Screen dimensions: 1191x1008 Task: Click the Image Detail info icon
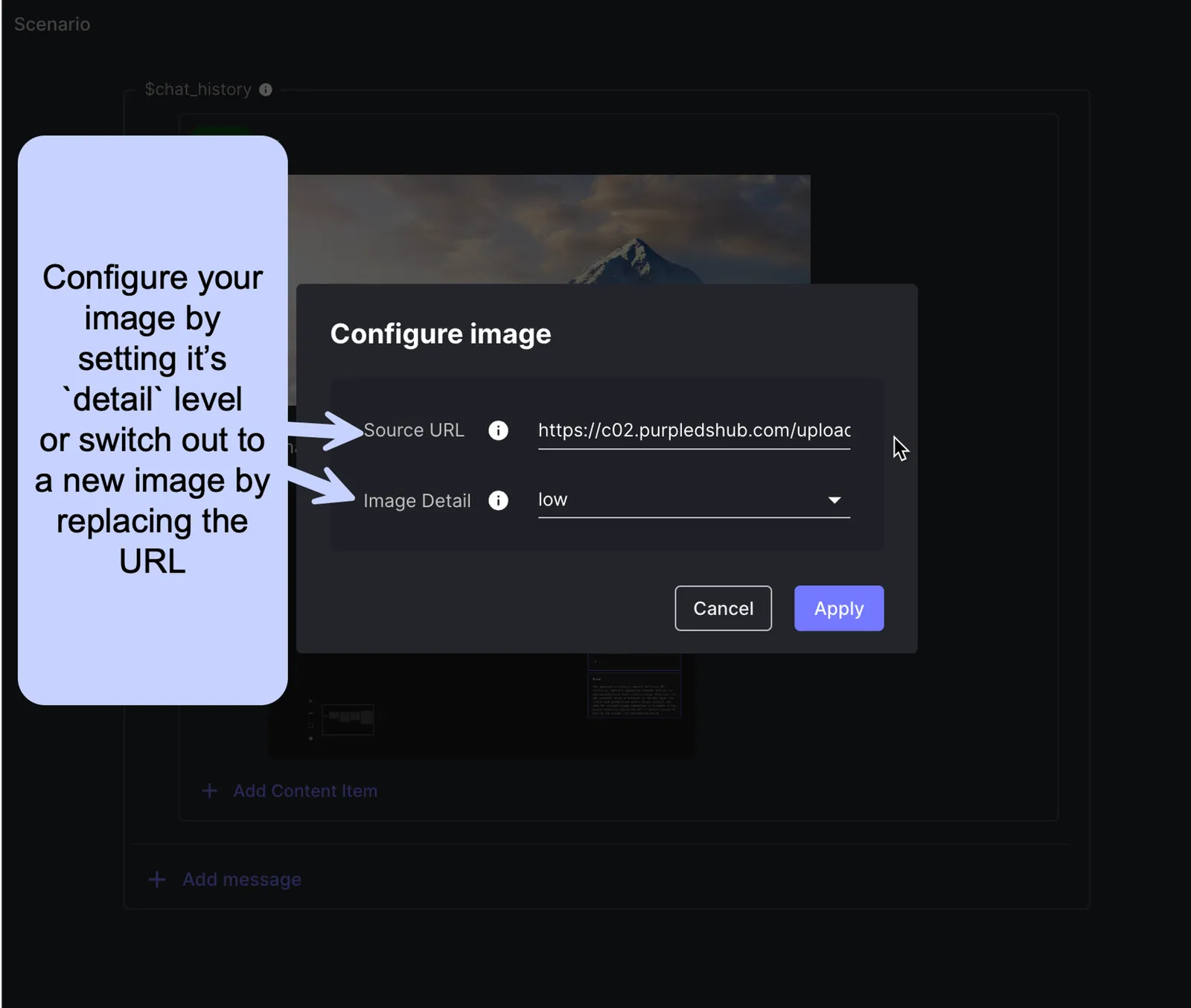[x=498, y=500]
